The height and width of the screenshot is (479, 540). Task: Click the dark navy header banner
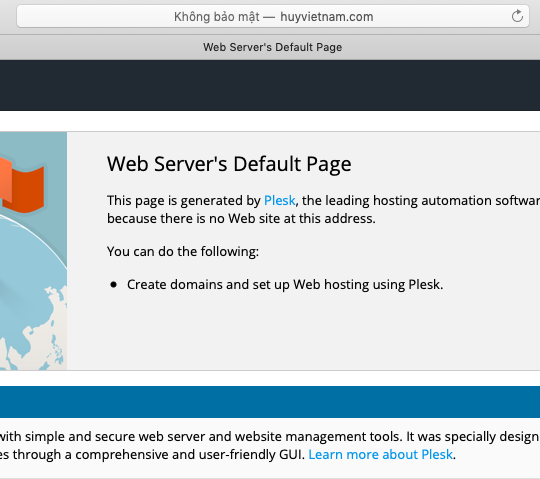270,85
